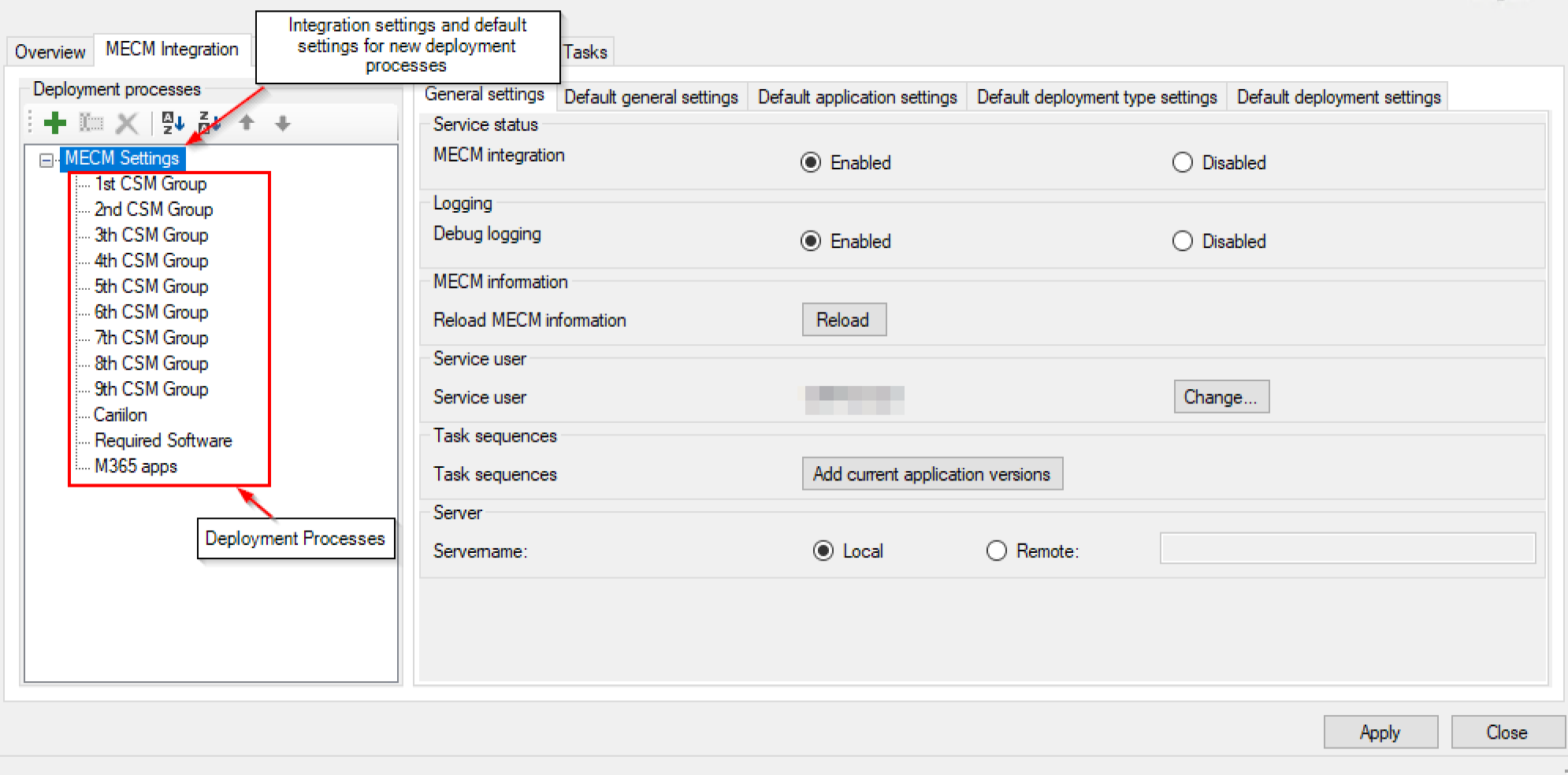Screen dimensions: 1568x775
Task: Apply the settings with the Apply button
Action: (x=1380, y=732)
